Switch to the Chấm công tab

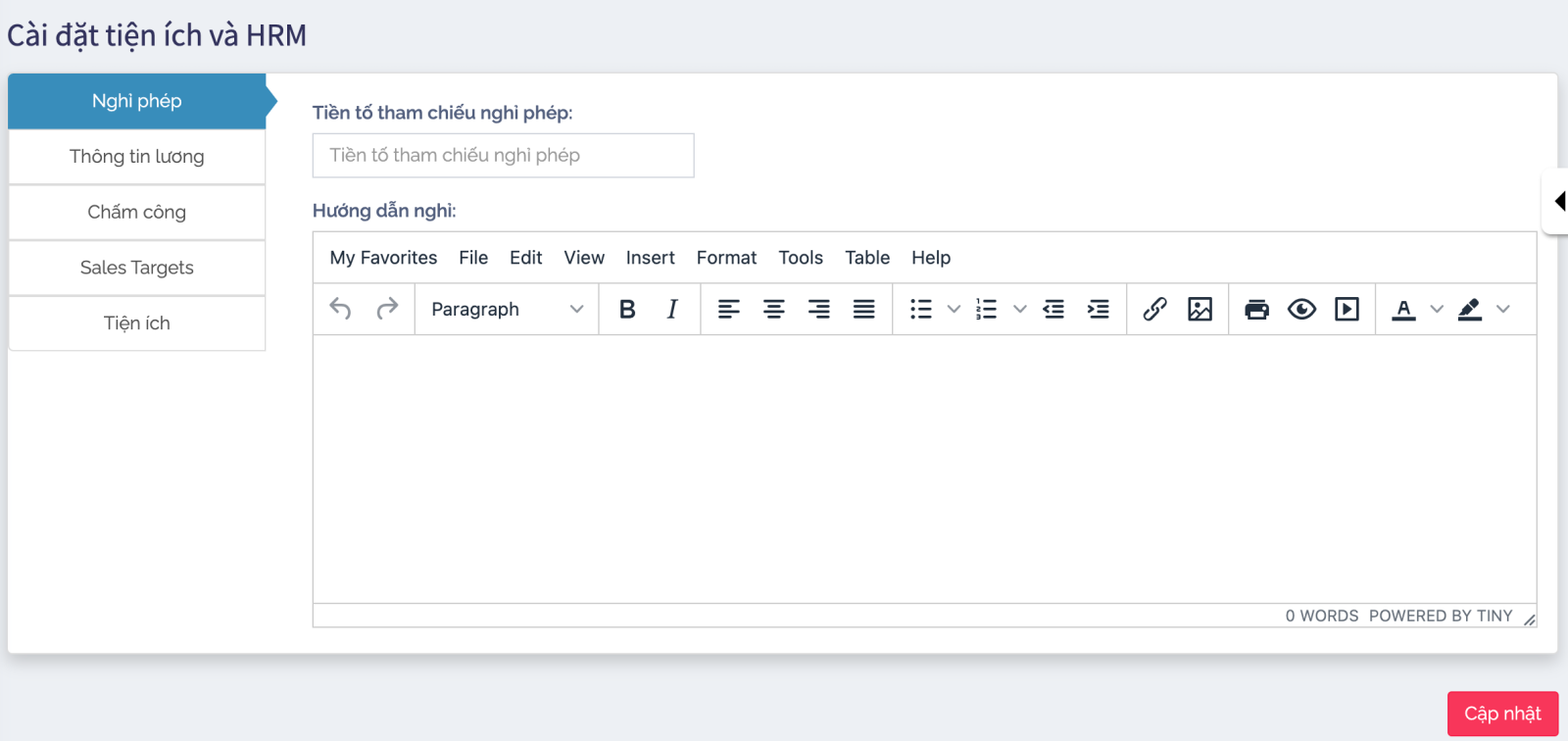coord(137,212)
